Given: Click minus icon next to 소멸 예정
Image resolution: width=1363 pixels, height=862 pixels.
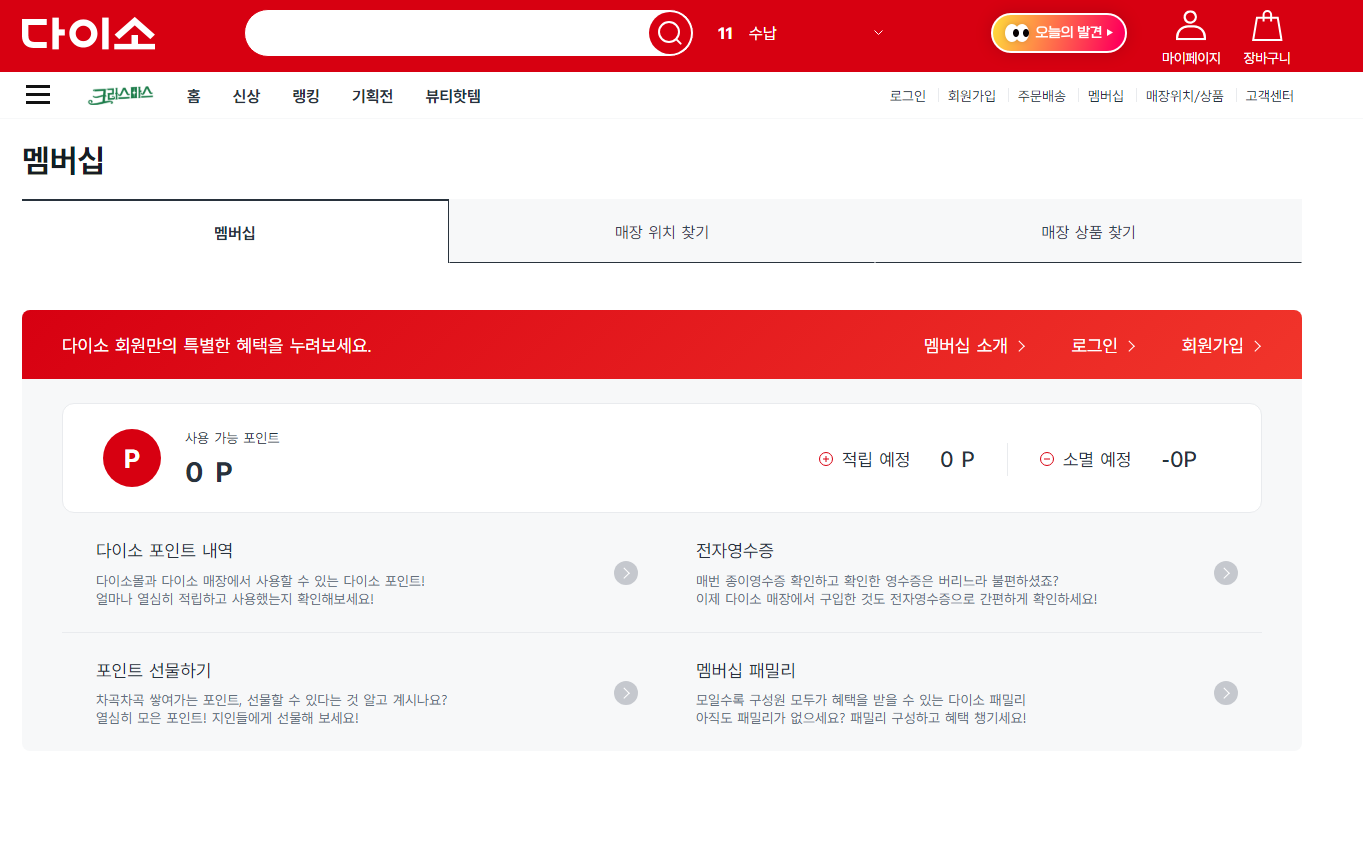Looking at the screenshot, I should click(x=1047, y=459).
